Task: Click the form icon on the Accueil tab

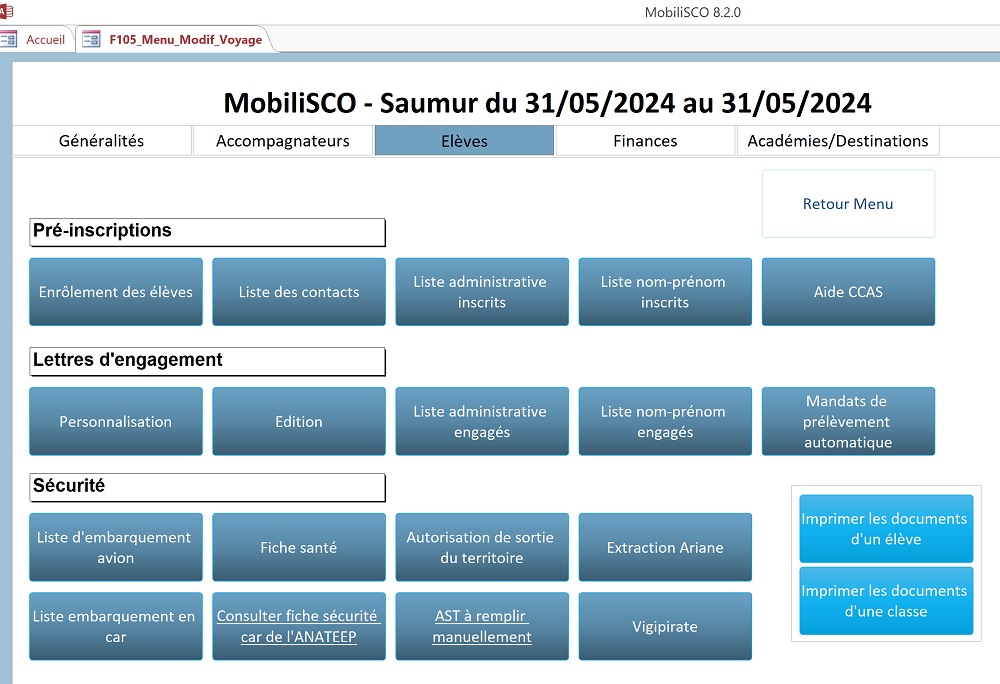Action: pyautogui.click(x=8, y=40)
